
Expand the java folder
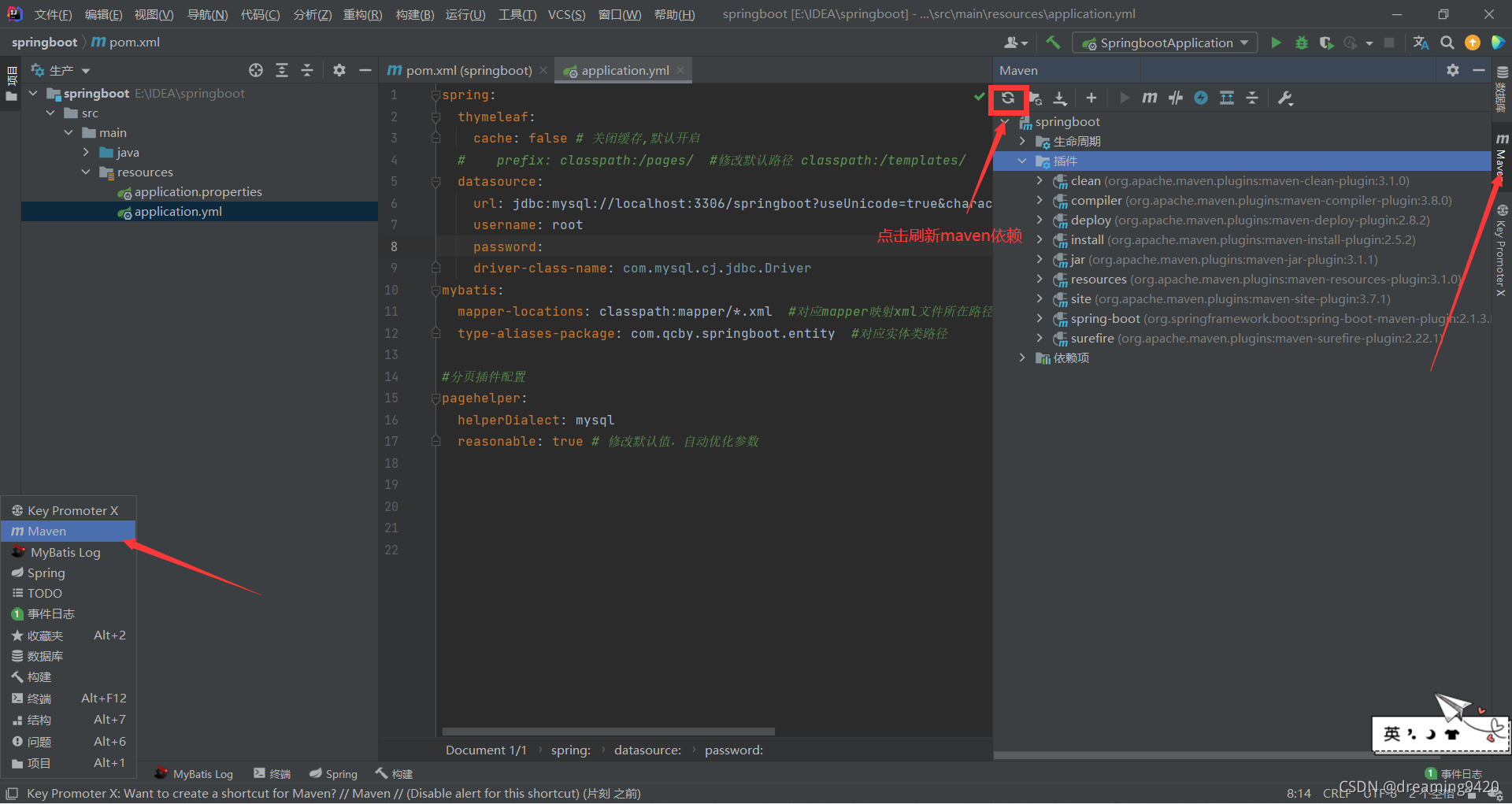[x=86, y=153]
